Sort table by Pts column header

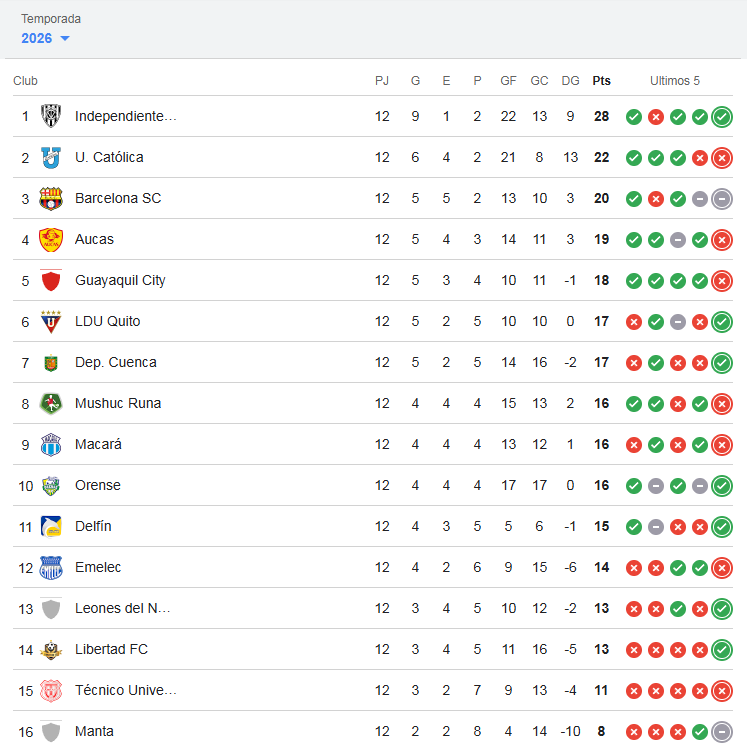[601, 81]
